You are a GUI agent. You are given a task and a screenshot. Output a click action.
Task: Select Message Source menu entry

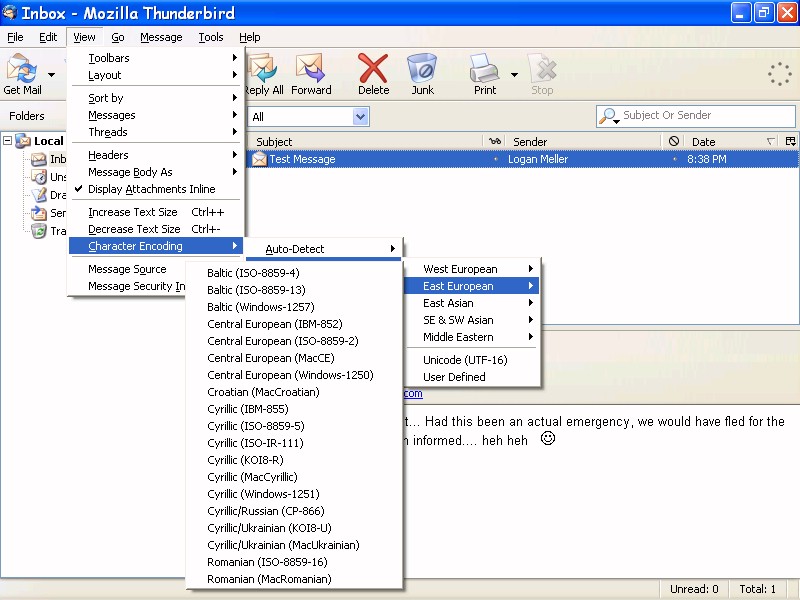pyautogui.click(x=127, y=269)
